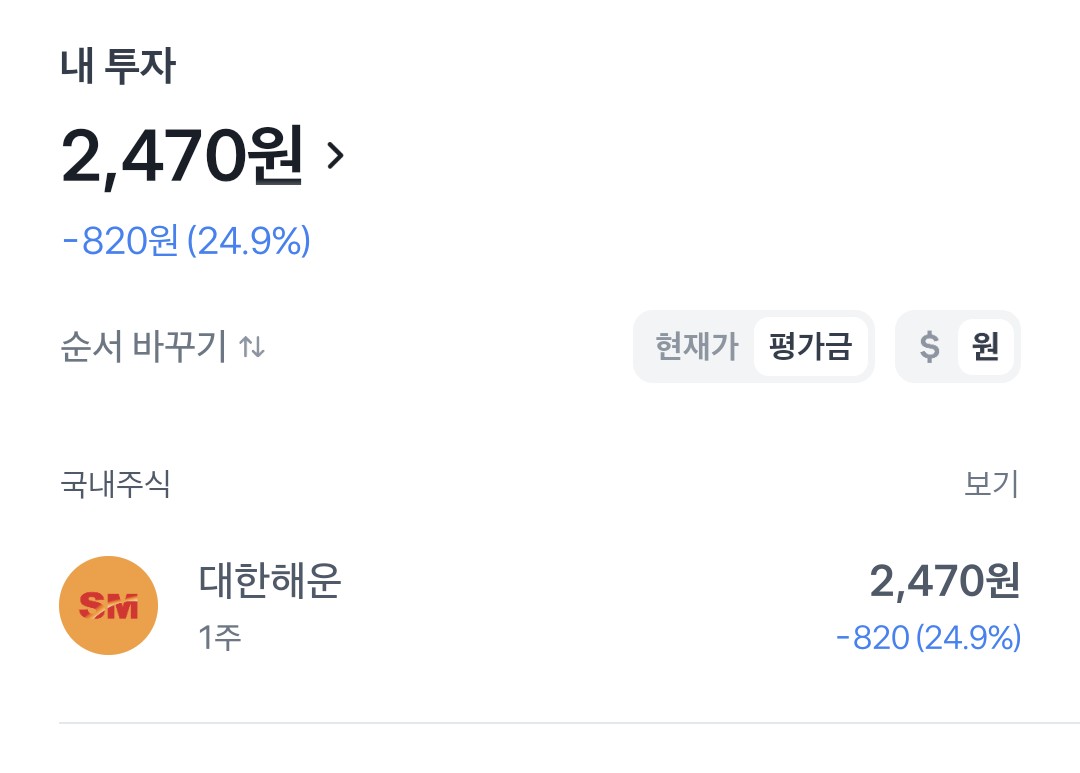
Task: Click 대한해운's -820 (24.9%) loss figure
Action: coord(928,638)
